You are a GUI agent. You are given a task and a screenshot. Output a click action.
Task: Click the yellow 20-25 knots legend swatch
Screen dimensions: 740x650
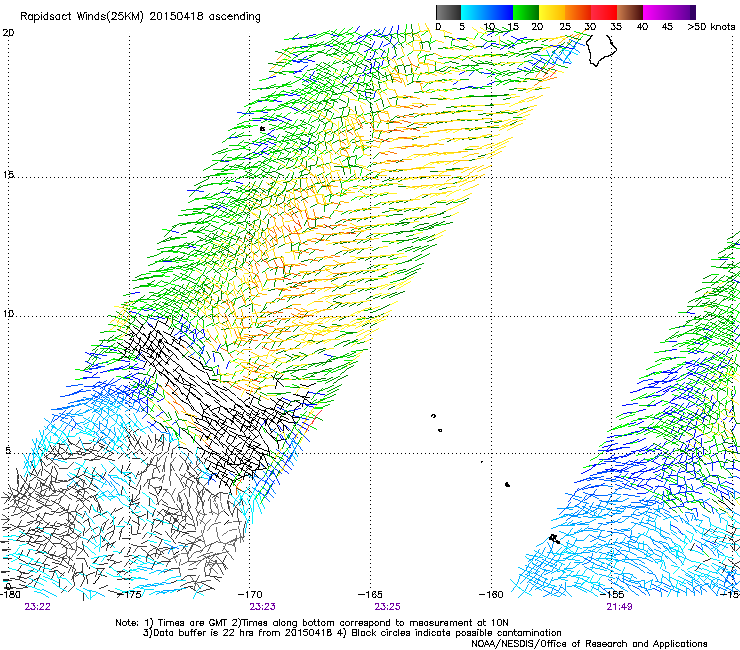[x=552, y=12]
